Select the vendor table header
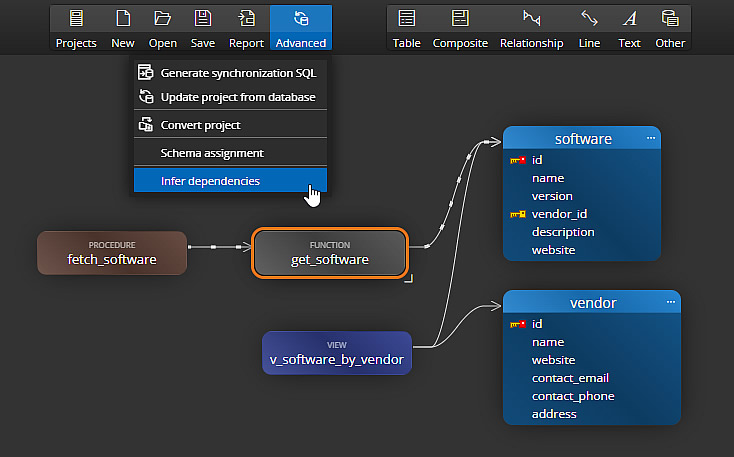Screen dimensions: 734x457 pyautogui.click(x=592, y=302)
